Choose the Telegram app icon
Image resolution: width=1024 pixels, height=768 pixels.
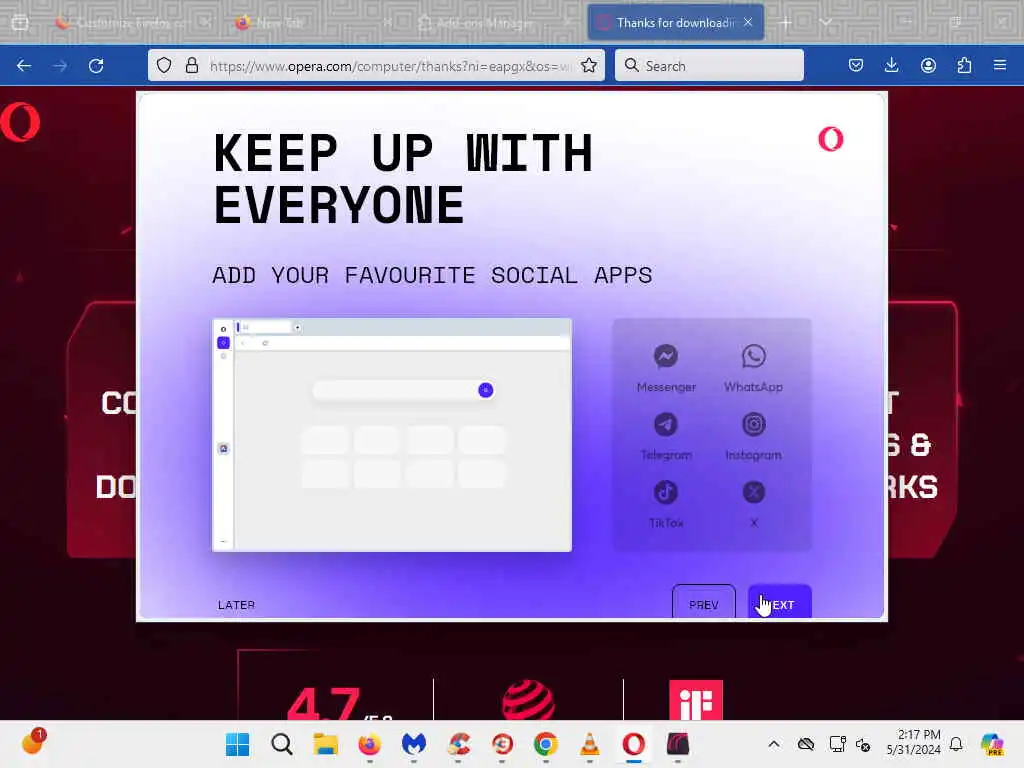665,424
